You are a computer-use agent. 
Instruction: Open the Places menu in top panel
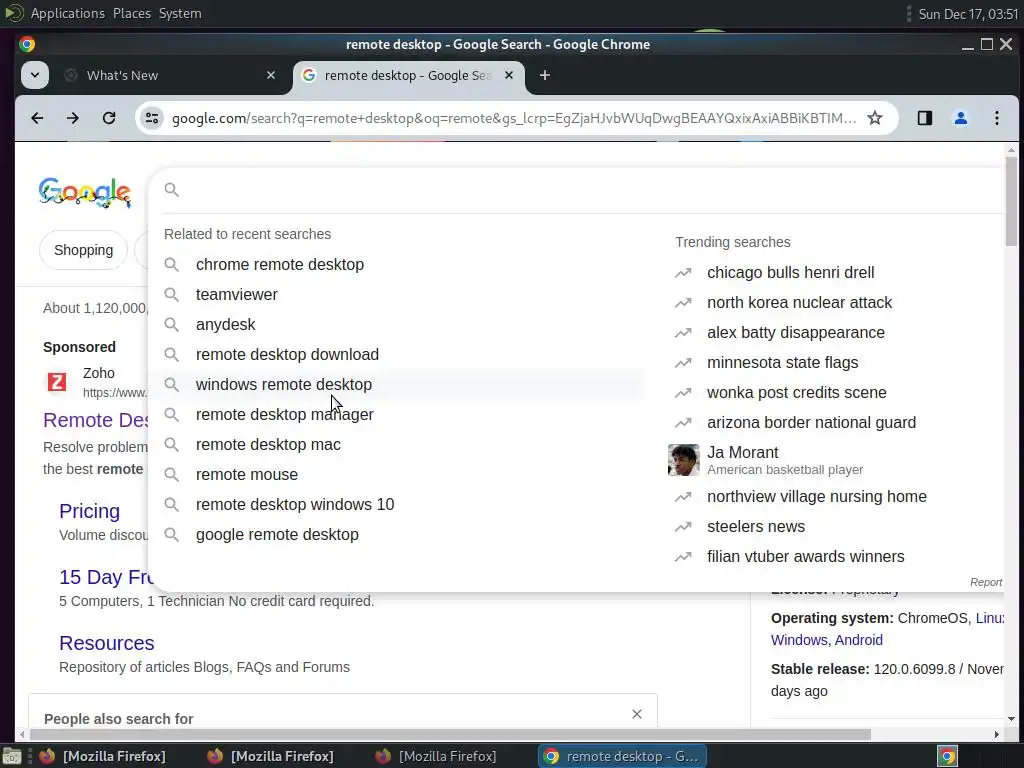pos(132,13)
